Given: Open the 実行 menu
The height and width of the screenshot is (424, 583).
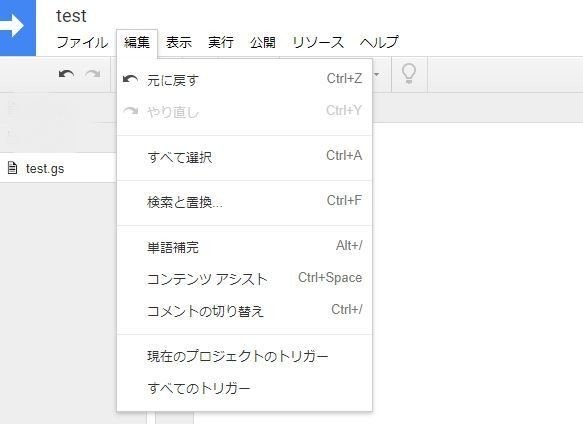Looking at the screenshot, I should point(221,42).
